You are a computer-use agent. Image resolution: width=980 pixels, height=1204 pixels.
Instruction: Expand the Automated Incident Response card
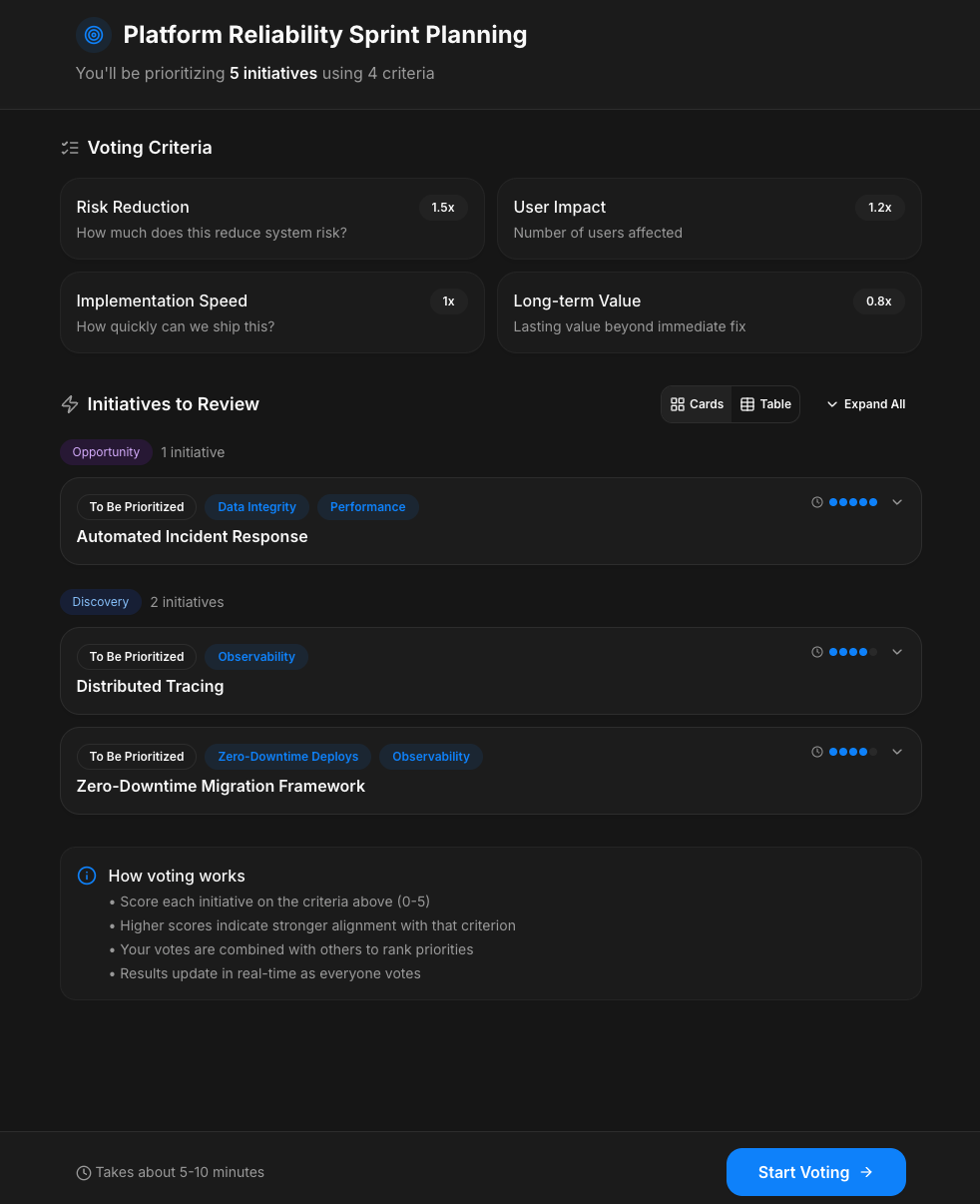tap(897, 502)
